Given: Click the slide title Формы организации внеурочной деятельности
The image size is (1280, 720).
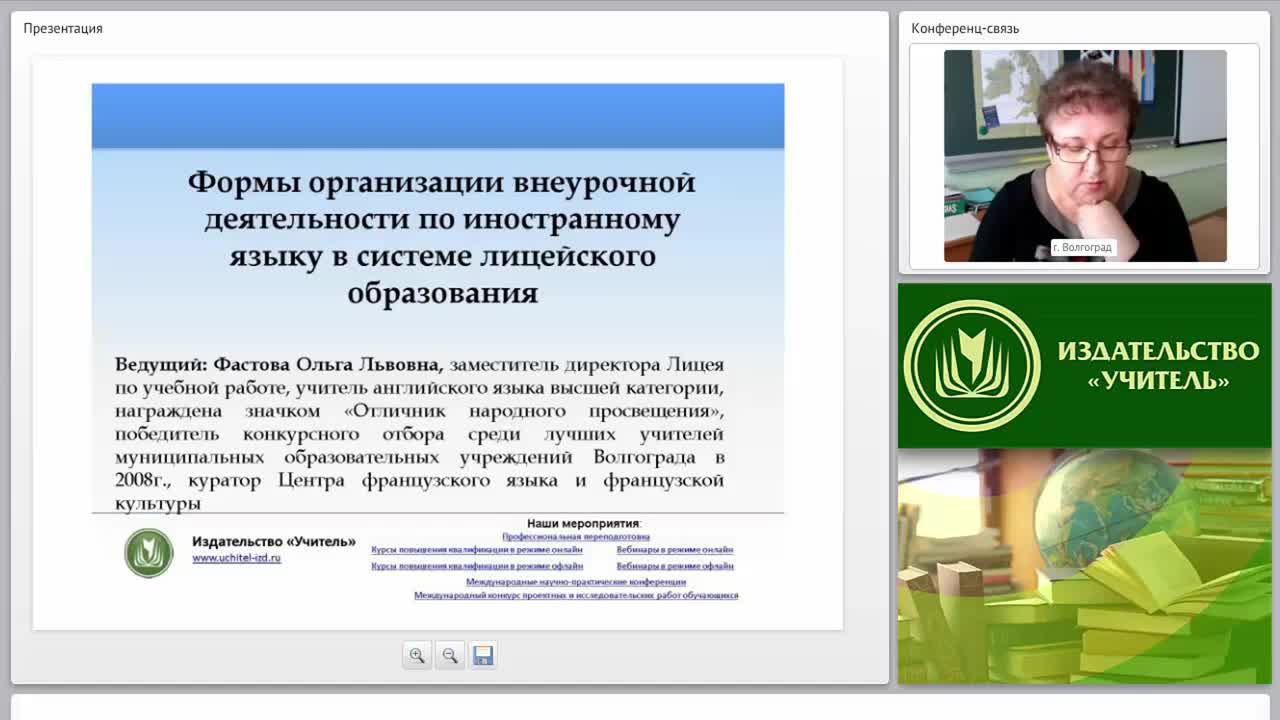Looking at the screenshot, I should (x=442, y=237).
